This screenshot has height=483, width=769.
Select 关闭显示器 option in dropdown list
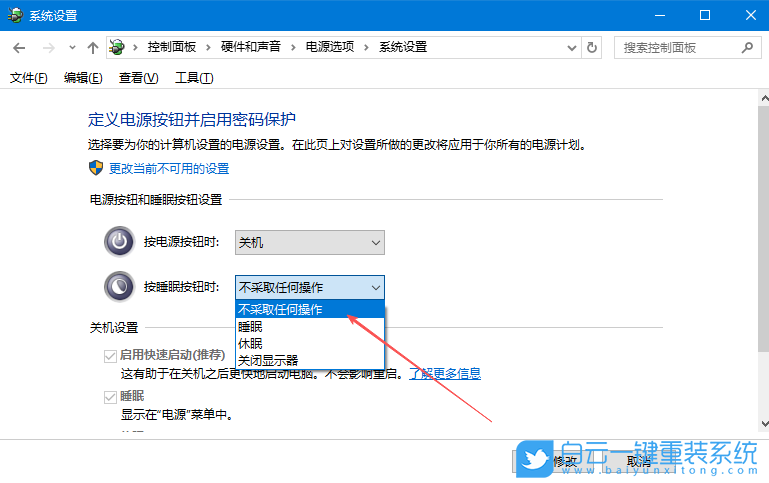[310, 360]
